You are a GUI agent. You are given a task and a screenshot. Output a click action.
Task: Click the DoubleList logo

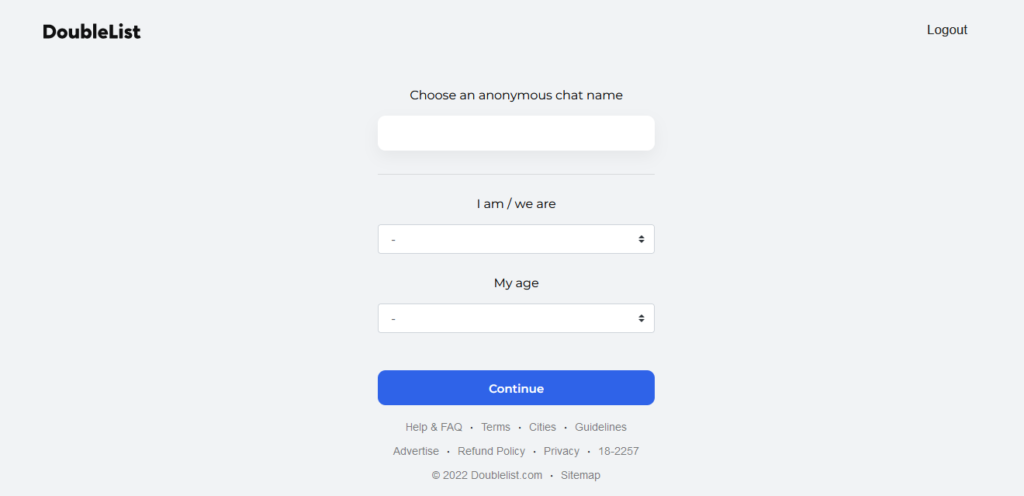[x=91, y=31]
